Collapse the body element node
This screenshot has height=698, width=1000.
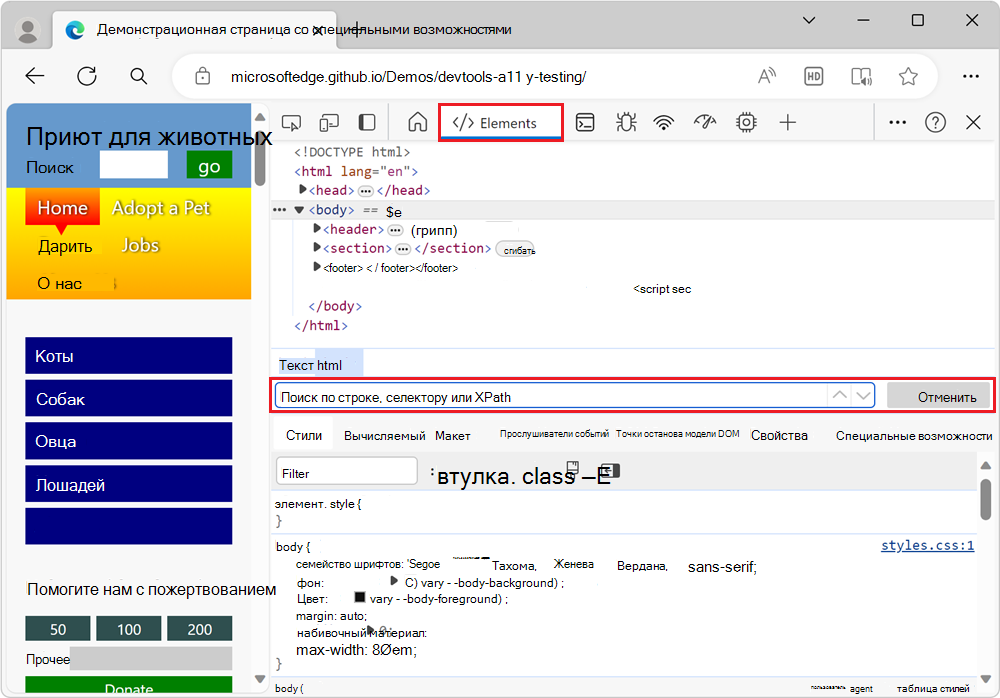(298, 210)
